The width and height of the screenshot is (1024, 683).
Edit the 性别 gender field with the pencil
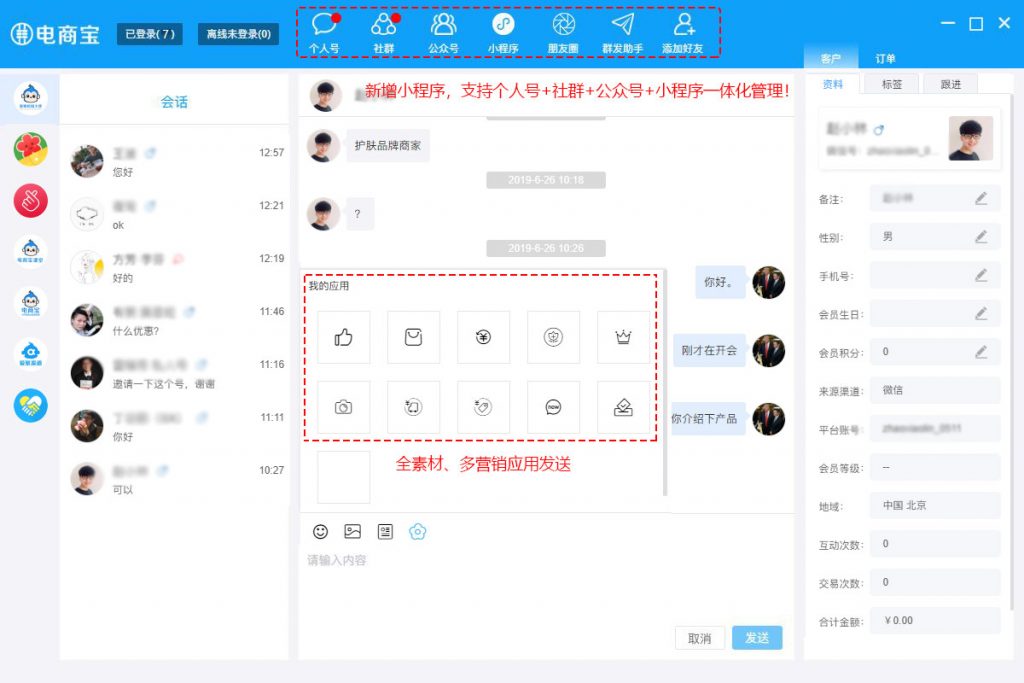pyautogui.click(x=981, y=237)
